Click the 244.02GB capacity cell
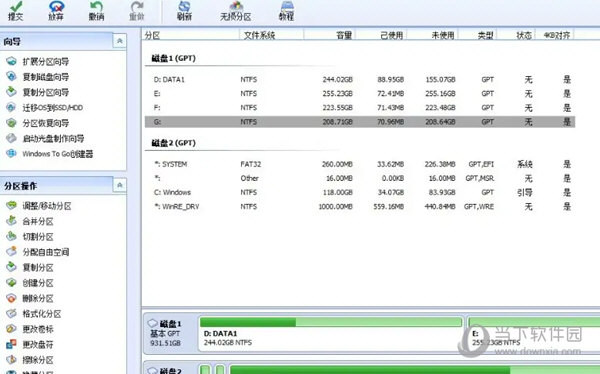This screenshot has height=374, width=600. point(337,80)
